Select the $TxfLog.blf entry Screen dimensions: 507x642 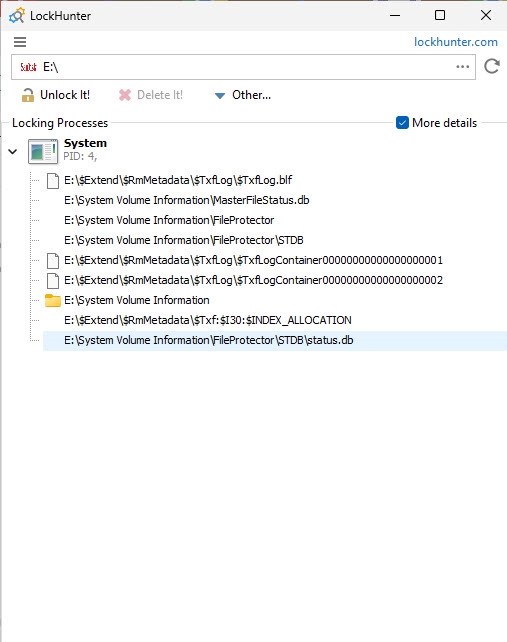pyautogui.click(x=178, y=180)
